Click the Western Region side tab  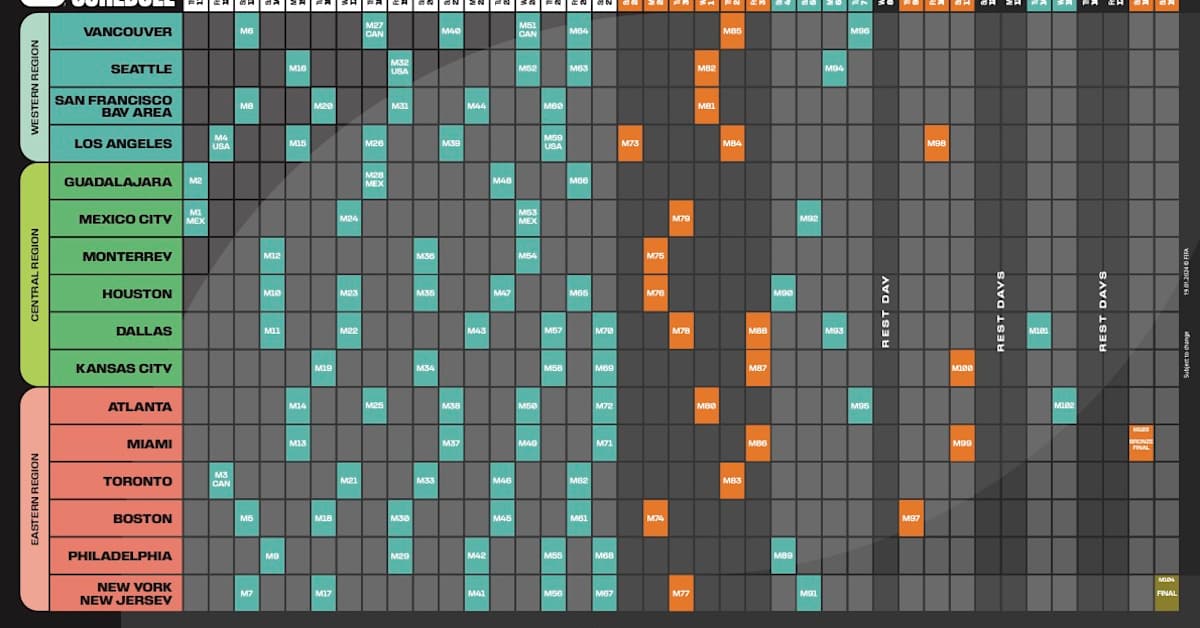(34, 88)
